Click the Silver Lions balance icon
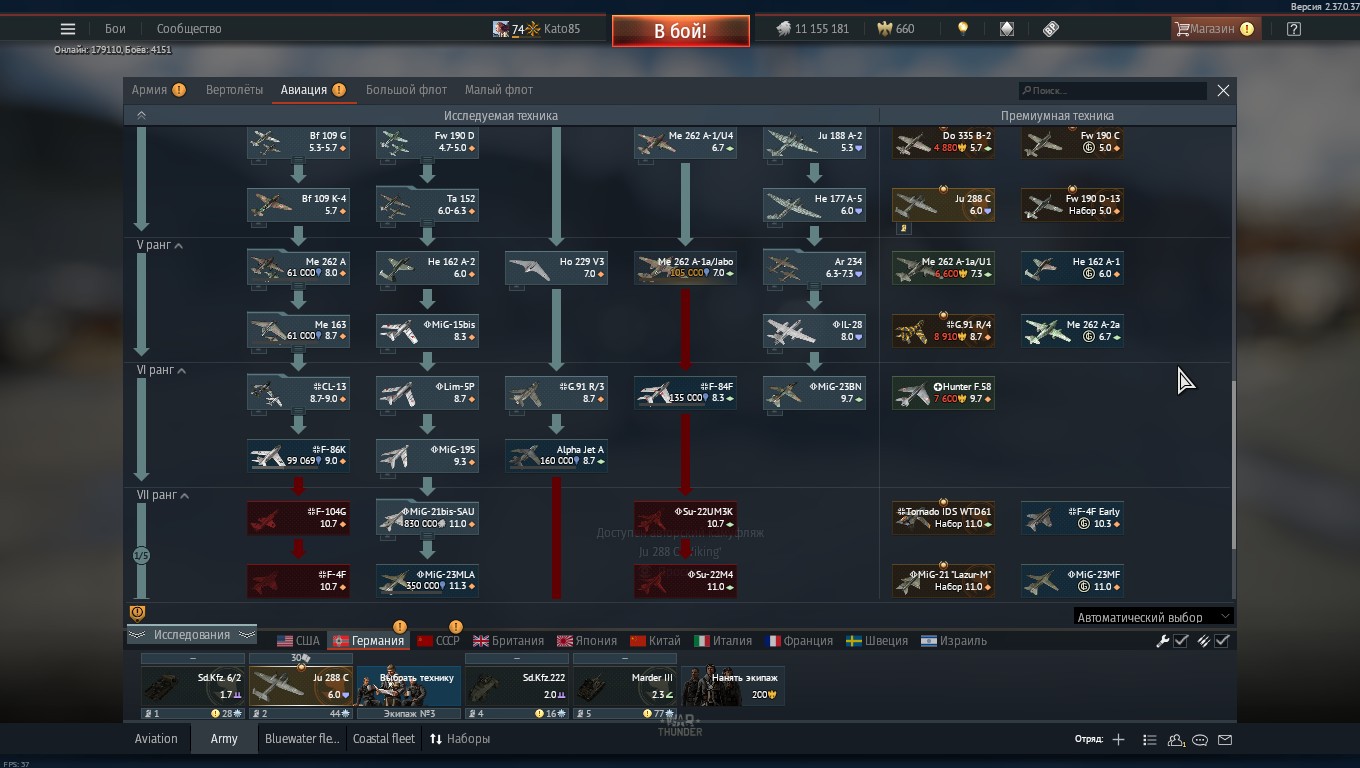 (x=784, y=29)
